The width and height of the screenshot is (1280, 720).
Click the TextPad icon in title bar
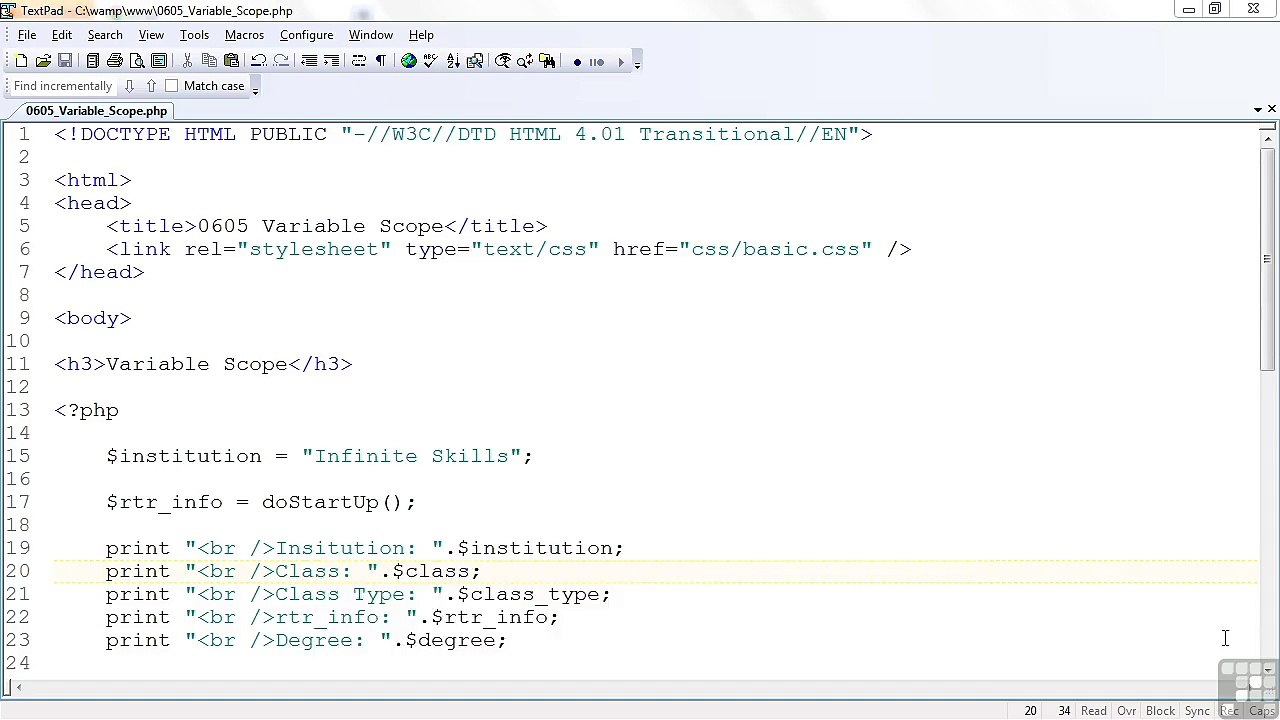[8, 10]
